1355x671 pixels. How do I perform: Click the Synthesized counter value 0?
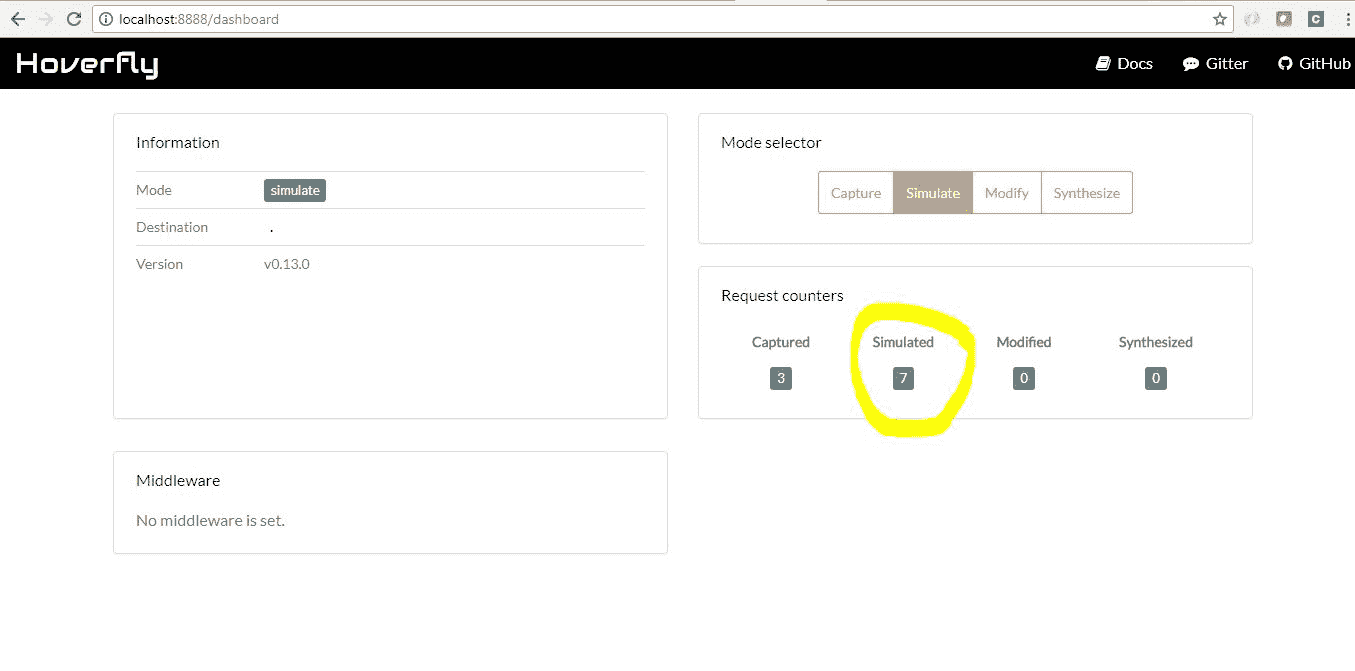pos(1156,378)
